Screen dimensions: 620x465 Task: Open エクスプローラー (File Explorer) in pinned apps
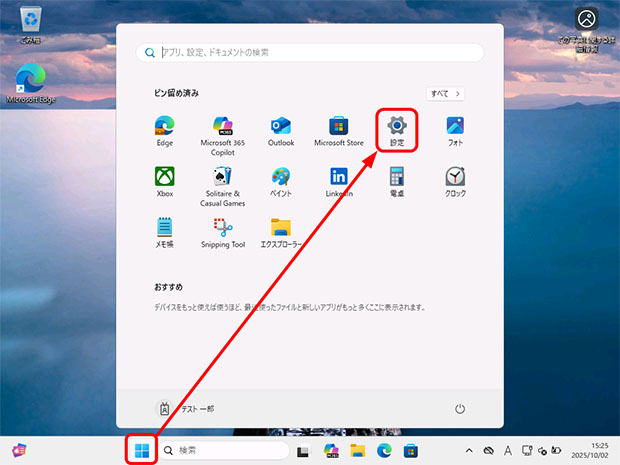coord(281,232)
